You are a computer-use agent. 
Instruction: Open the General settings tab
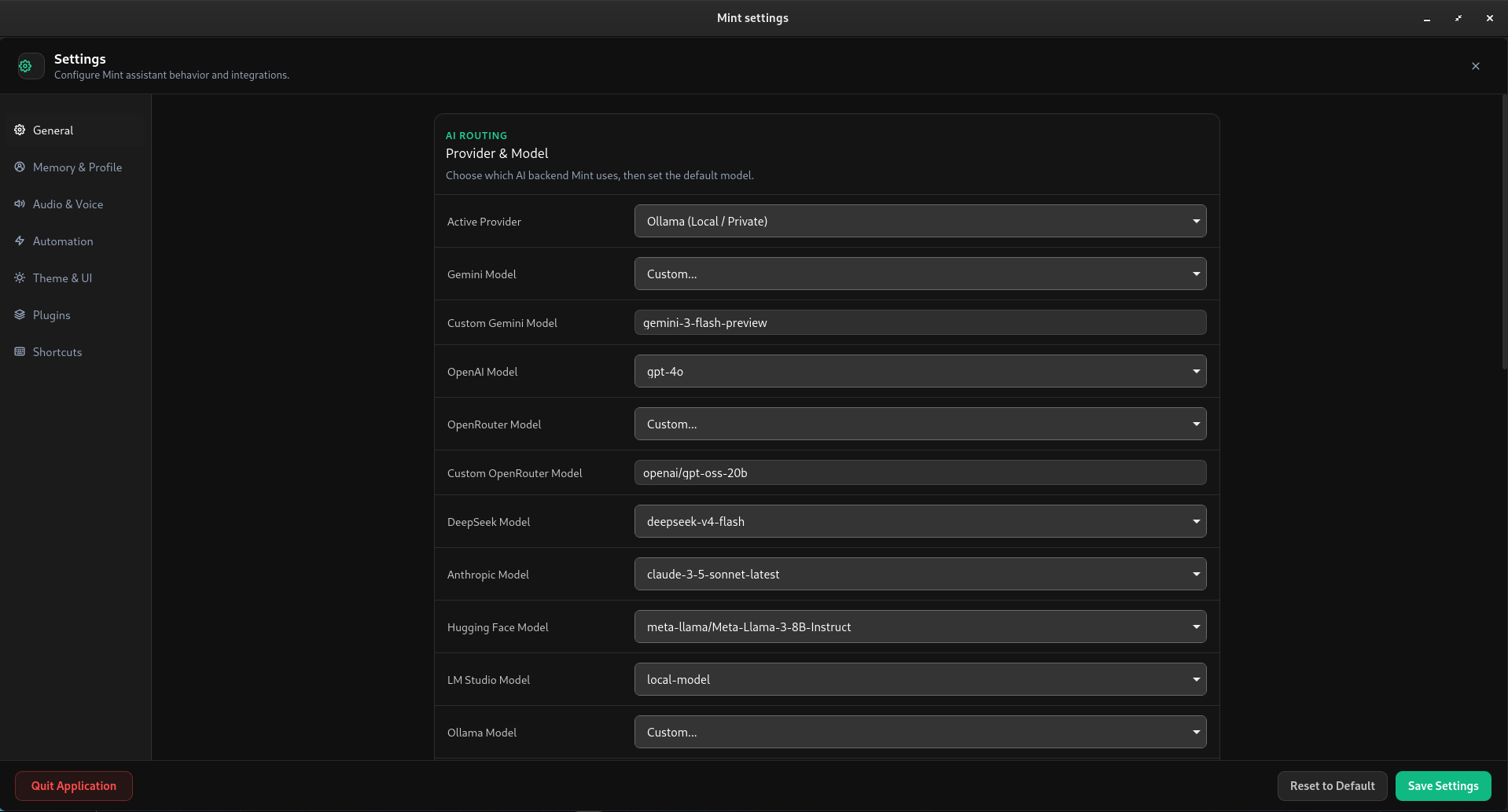(75, 130)
